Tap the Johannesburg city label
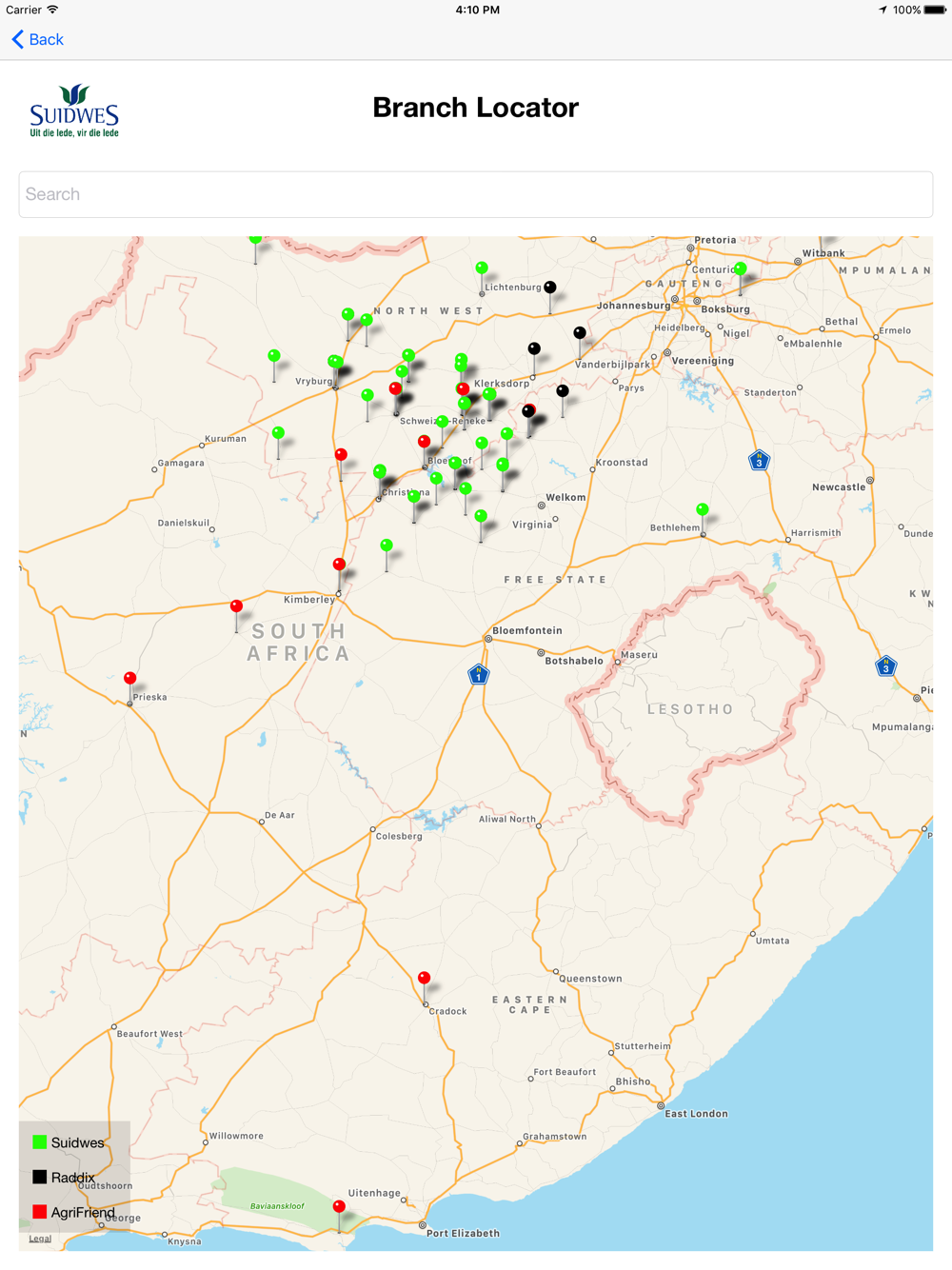 coord(633,306)
